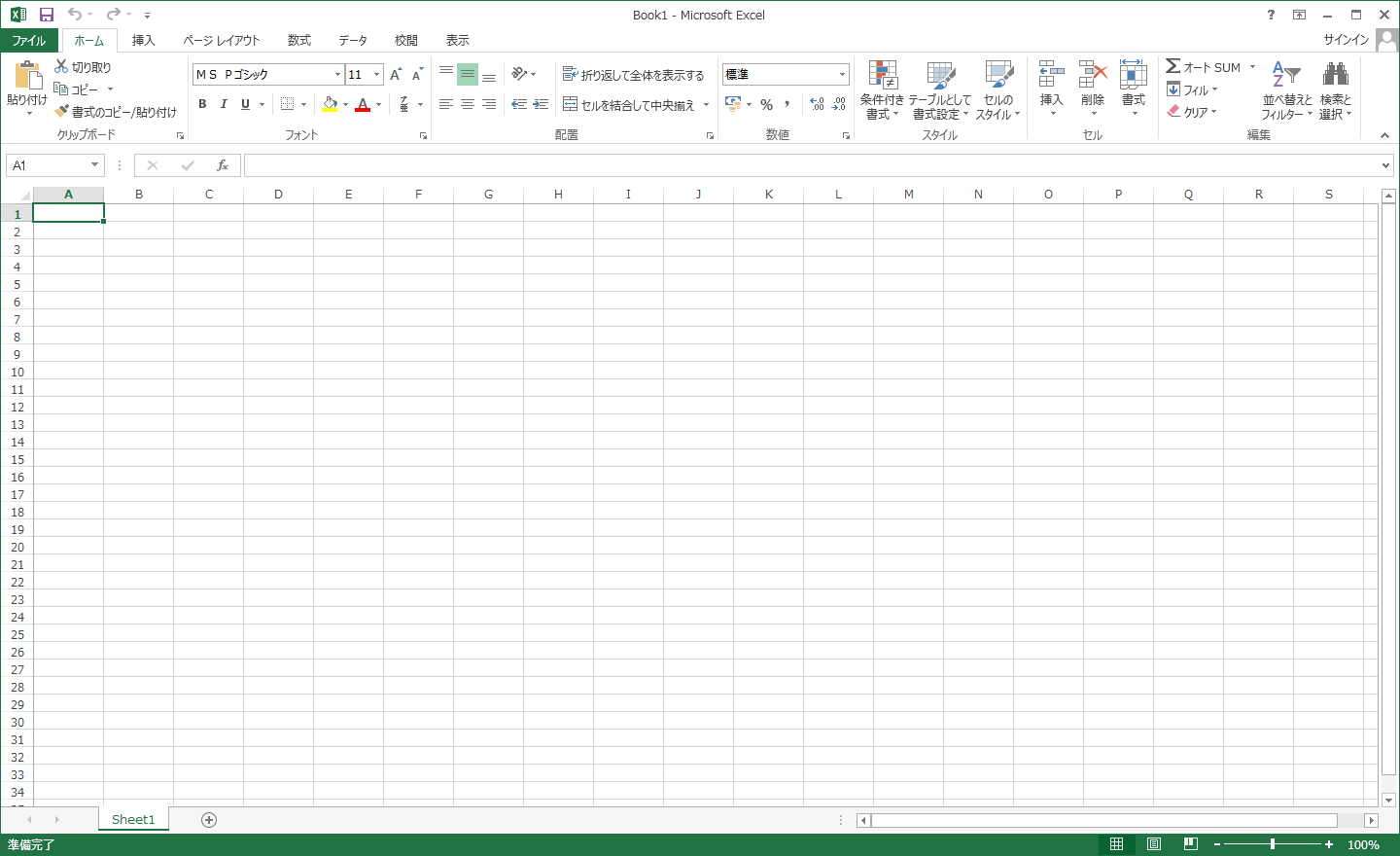Open the AutoSum dropdown arrow
Screen dimensions: 1400x856
click(x=1252, y=67)
